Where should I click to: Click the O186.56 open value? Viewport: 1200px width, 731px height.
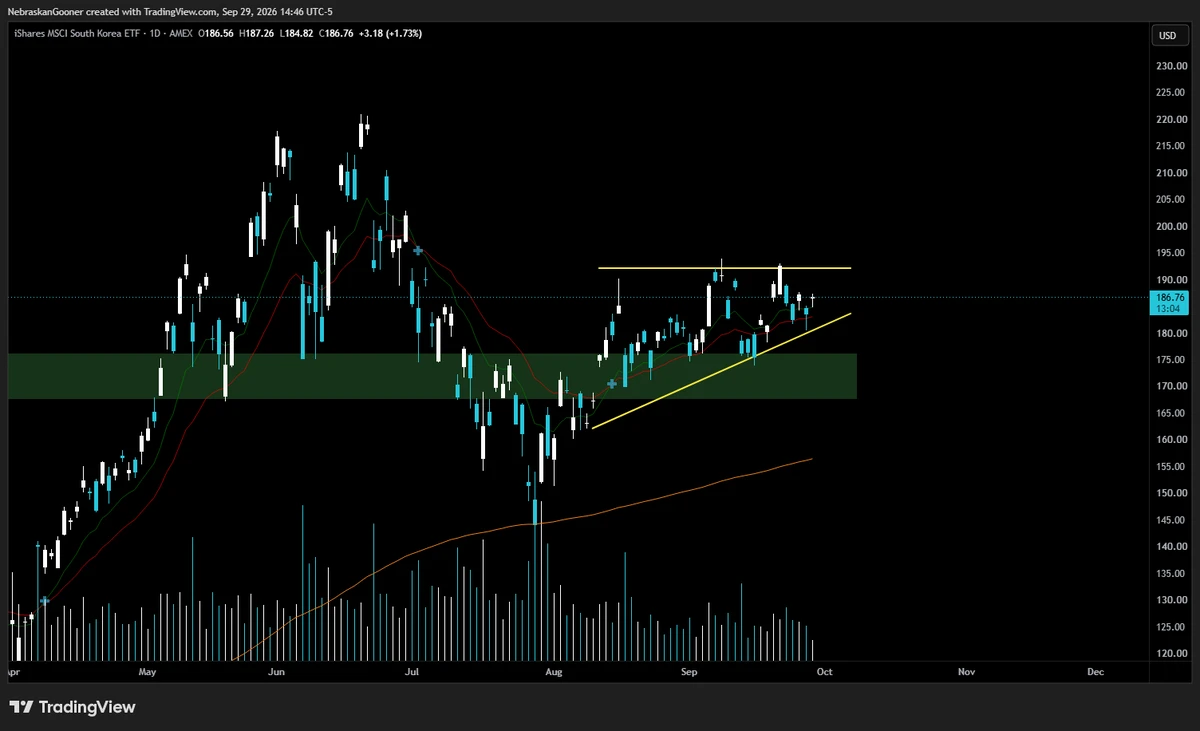218,33
